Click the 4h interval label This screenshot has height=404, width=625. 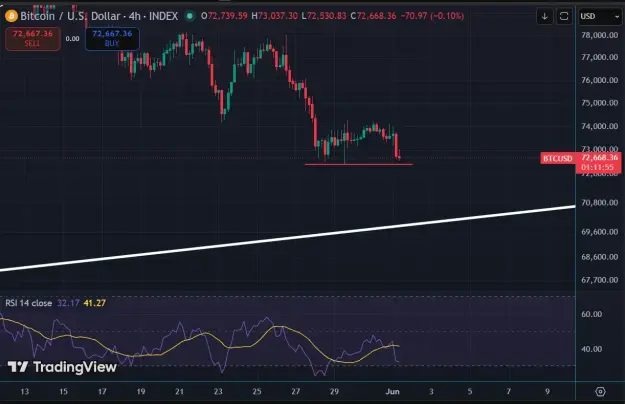coord(135,16)
